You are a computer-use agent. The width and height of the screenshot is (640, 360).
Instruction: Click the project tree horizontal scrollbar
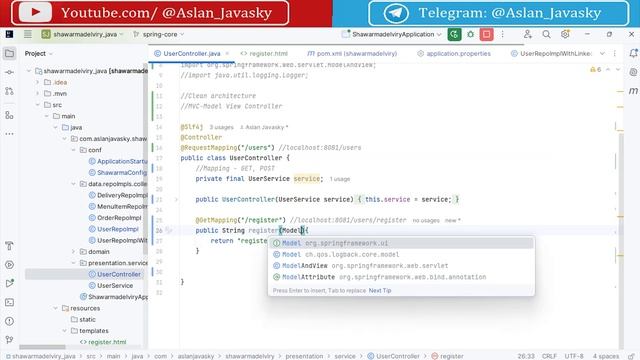[x=42, y=347]
